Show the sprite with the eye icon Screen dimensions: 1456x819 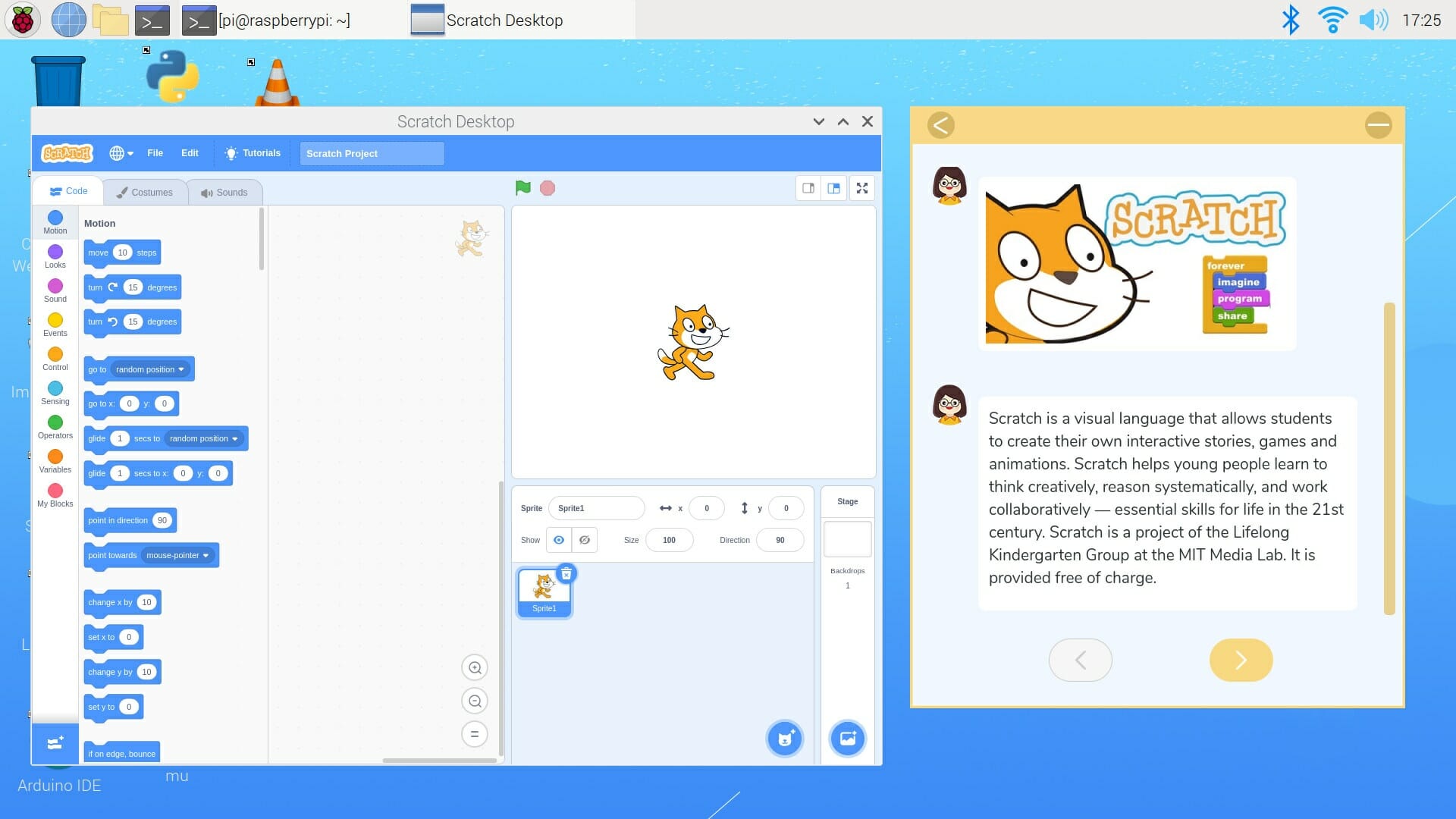pyautogui.click(x=559, y=540)
